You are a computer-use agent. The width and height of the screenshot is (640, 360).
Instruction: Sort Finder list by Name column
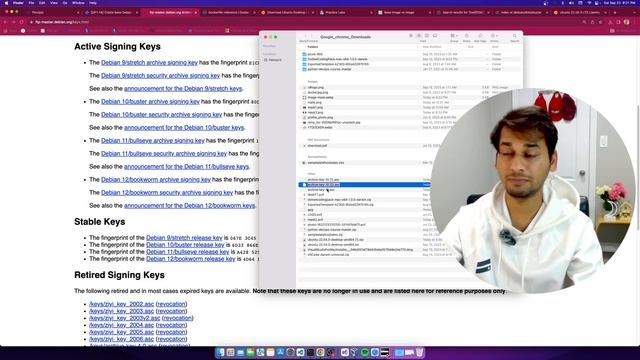tap(313, 47)
